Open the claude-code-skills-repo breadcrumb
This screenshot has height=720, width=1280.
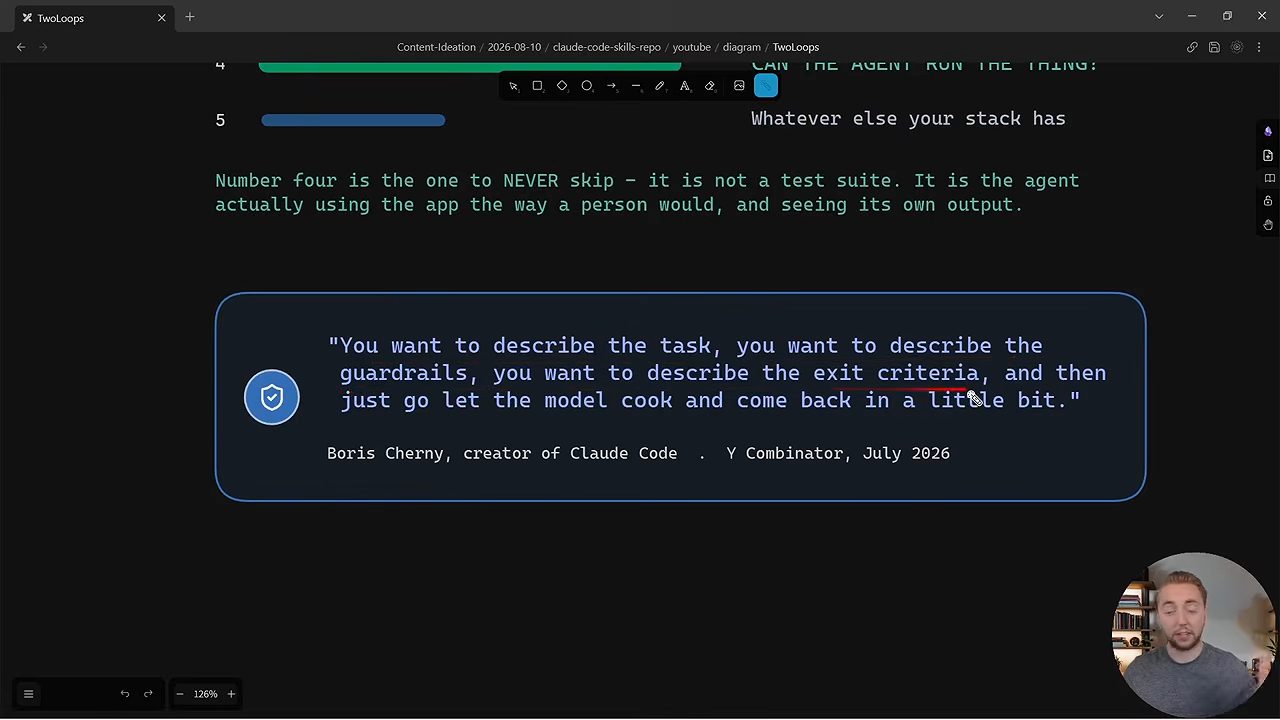coord(606,47)
